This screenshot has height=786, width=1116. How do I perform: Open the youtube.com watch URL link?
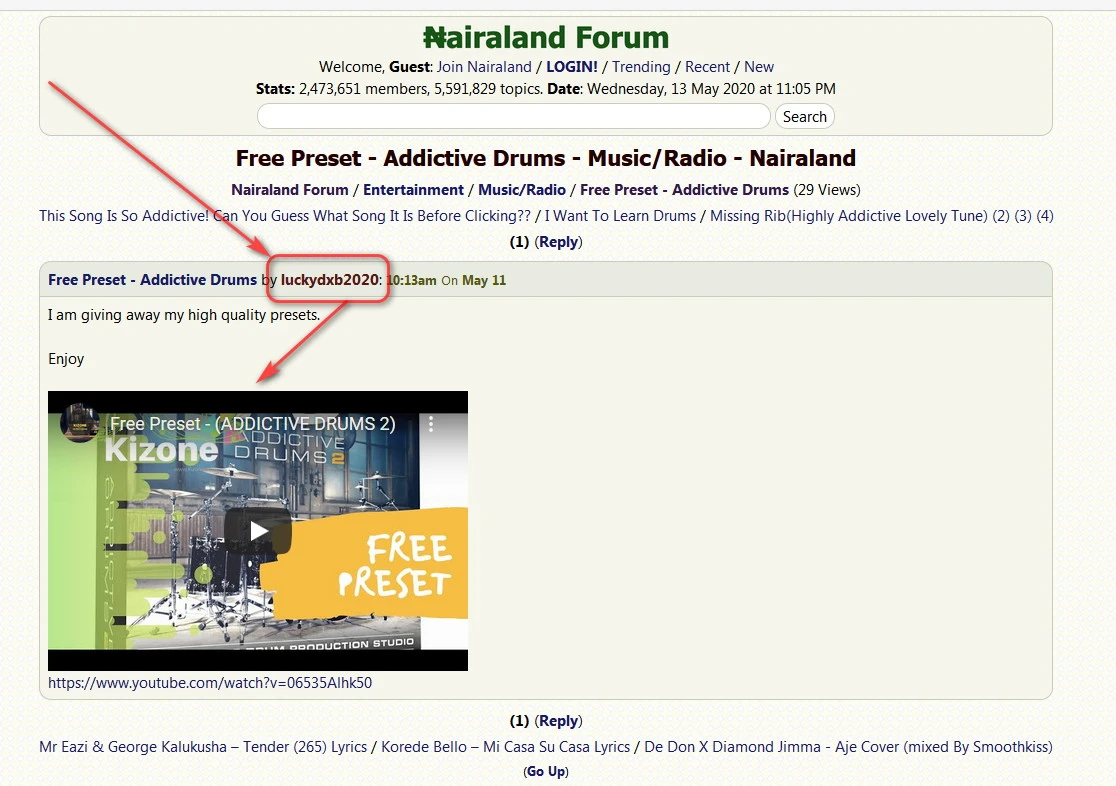(210, 683)
